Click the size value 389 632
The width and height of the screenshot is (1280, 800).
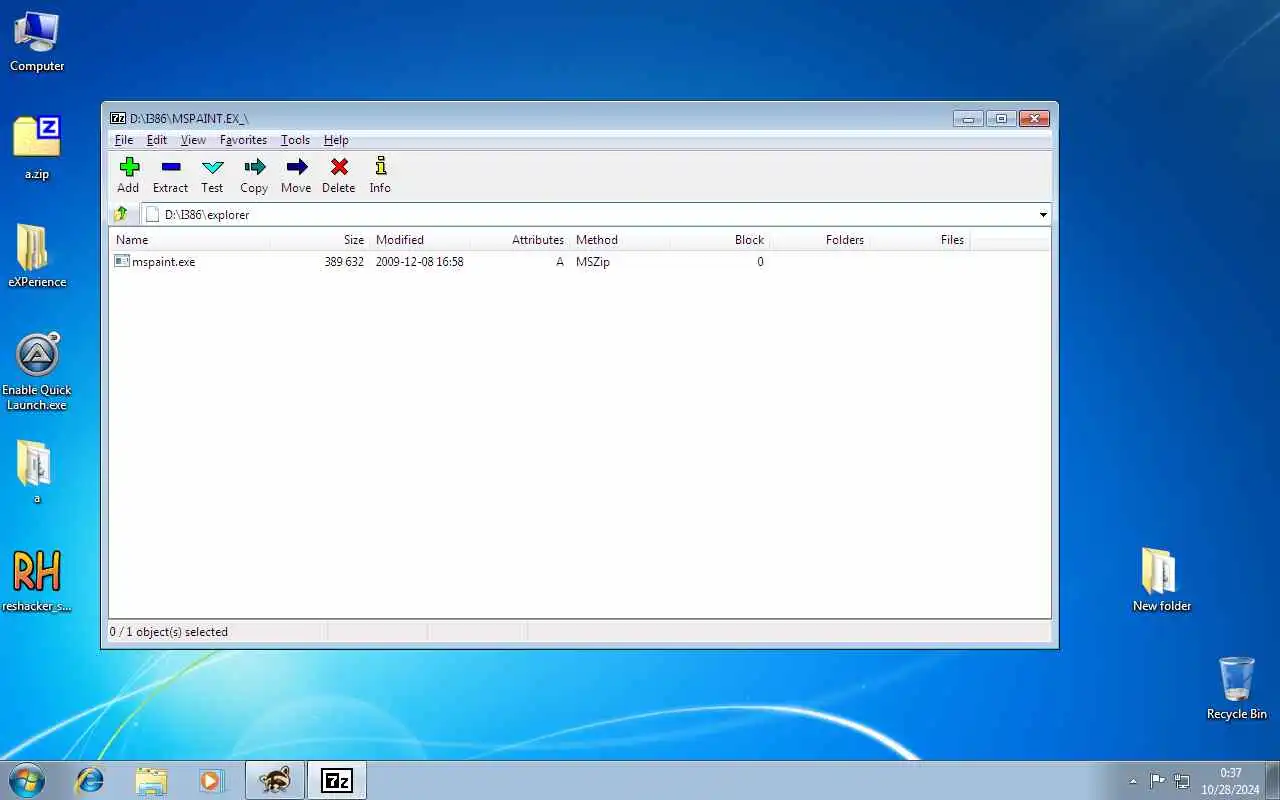[344, 262]
